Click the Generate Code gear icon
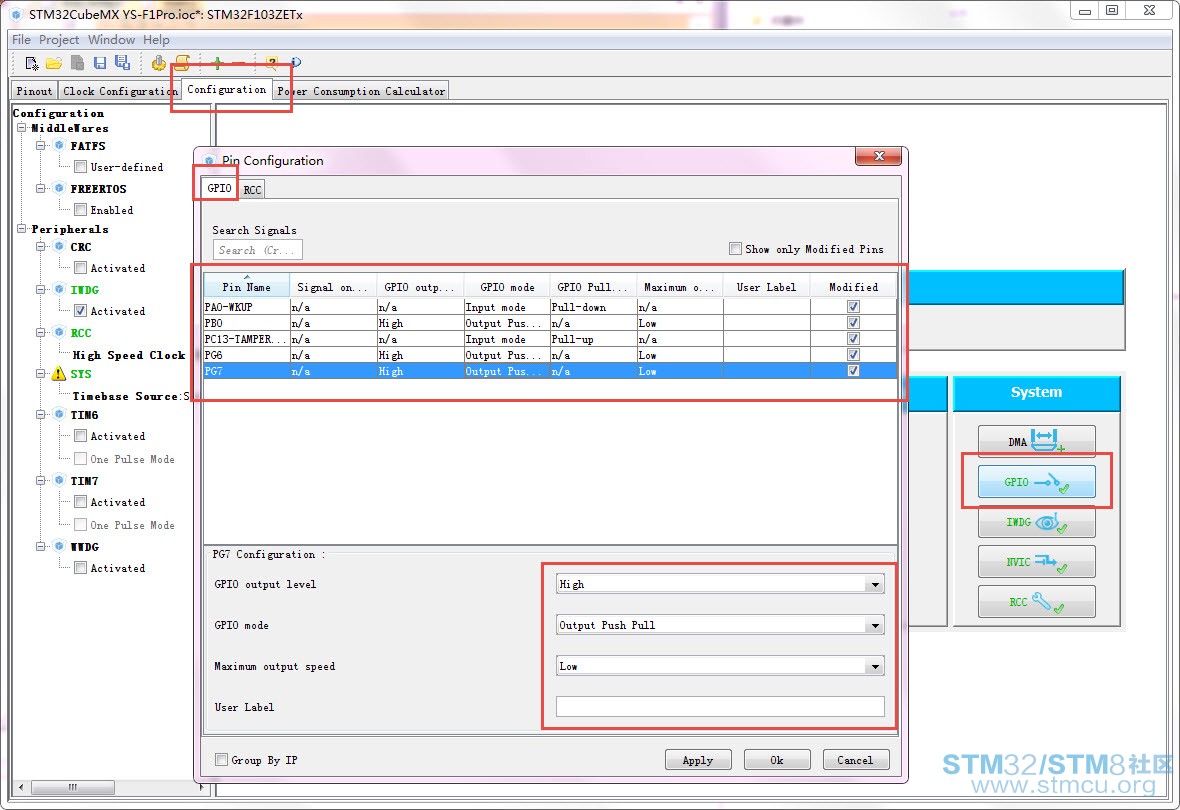This screenshot has height=810, width=1180. pos(158,63)
